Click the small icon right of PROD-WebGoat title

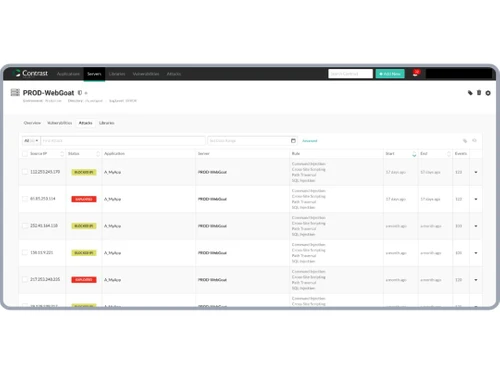pos(80,93)
